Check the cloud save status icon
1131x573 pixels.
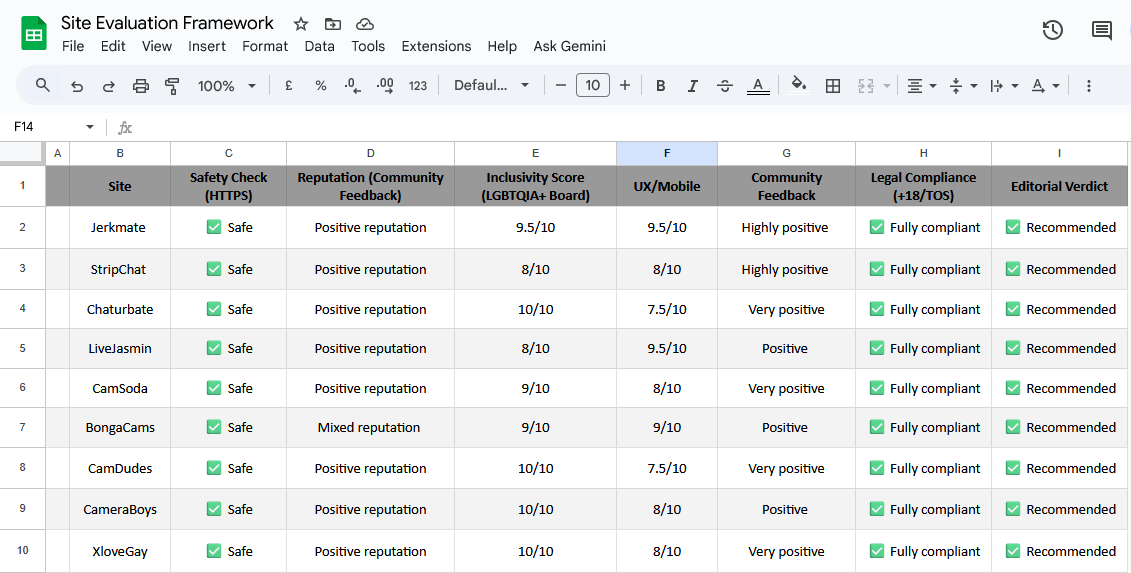pos(365,24)
